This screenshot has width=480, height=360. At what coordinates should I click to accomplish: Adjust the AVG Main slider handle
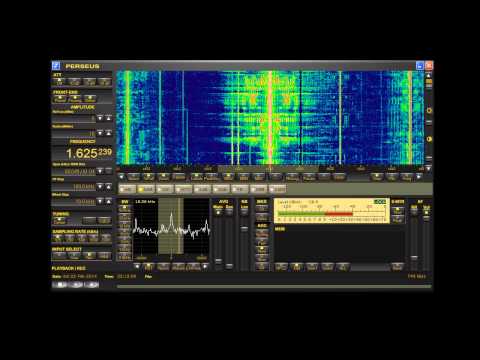(x=218, y=261)
